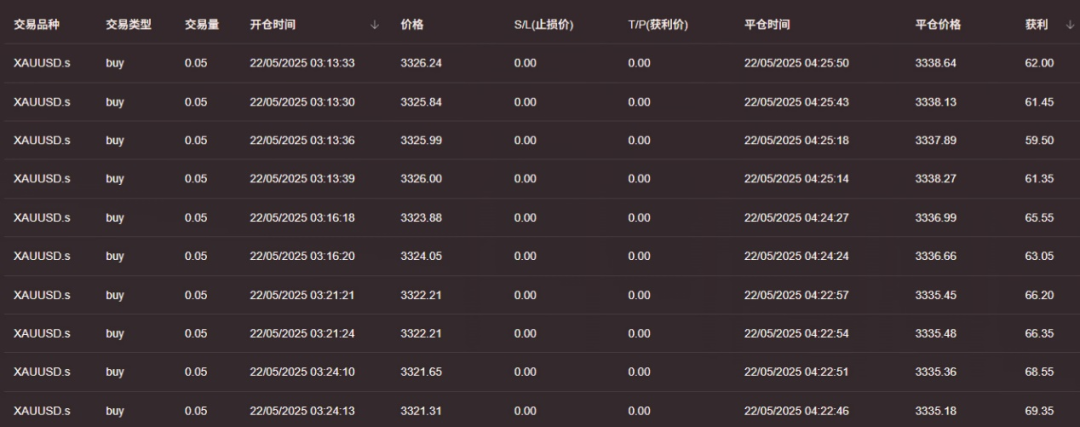Click the 开仓时间 column header text
This screenshot has width=1080, height=427.
(x=272, y=25)
